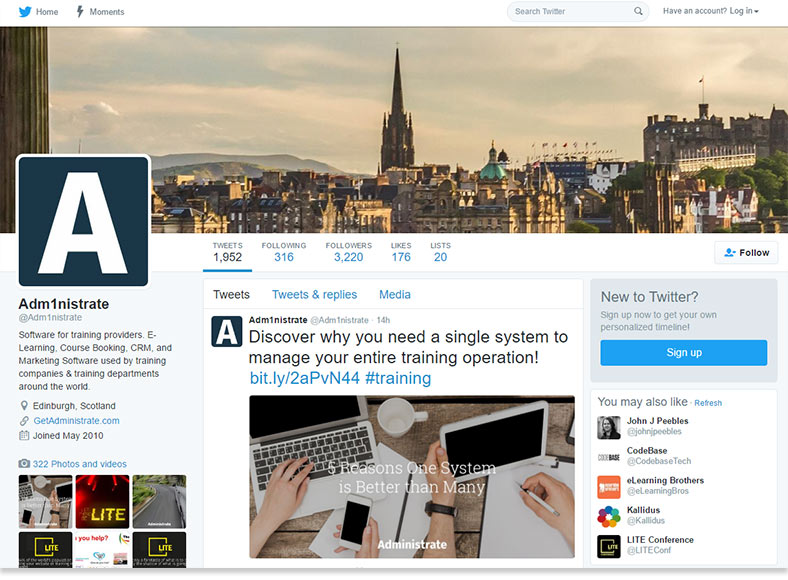
Task: Open the red LITE photo thumbnail
Action: coord(103,501)
